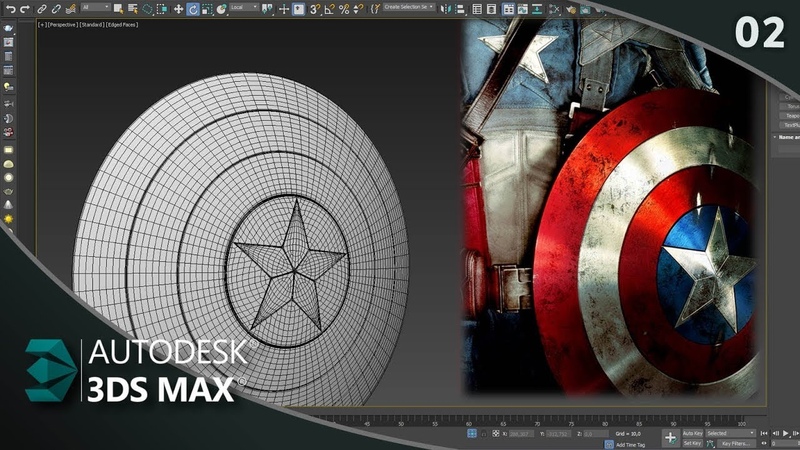Click the Set Key button
The width and height of the screenshot is (800, 450).
(692, 443)
